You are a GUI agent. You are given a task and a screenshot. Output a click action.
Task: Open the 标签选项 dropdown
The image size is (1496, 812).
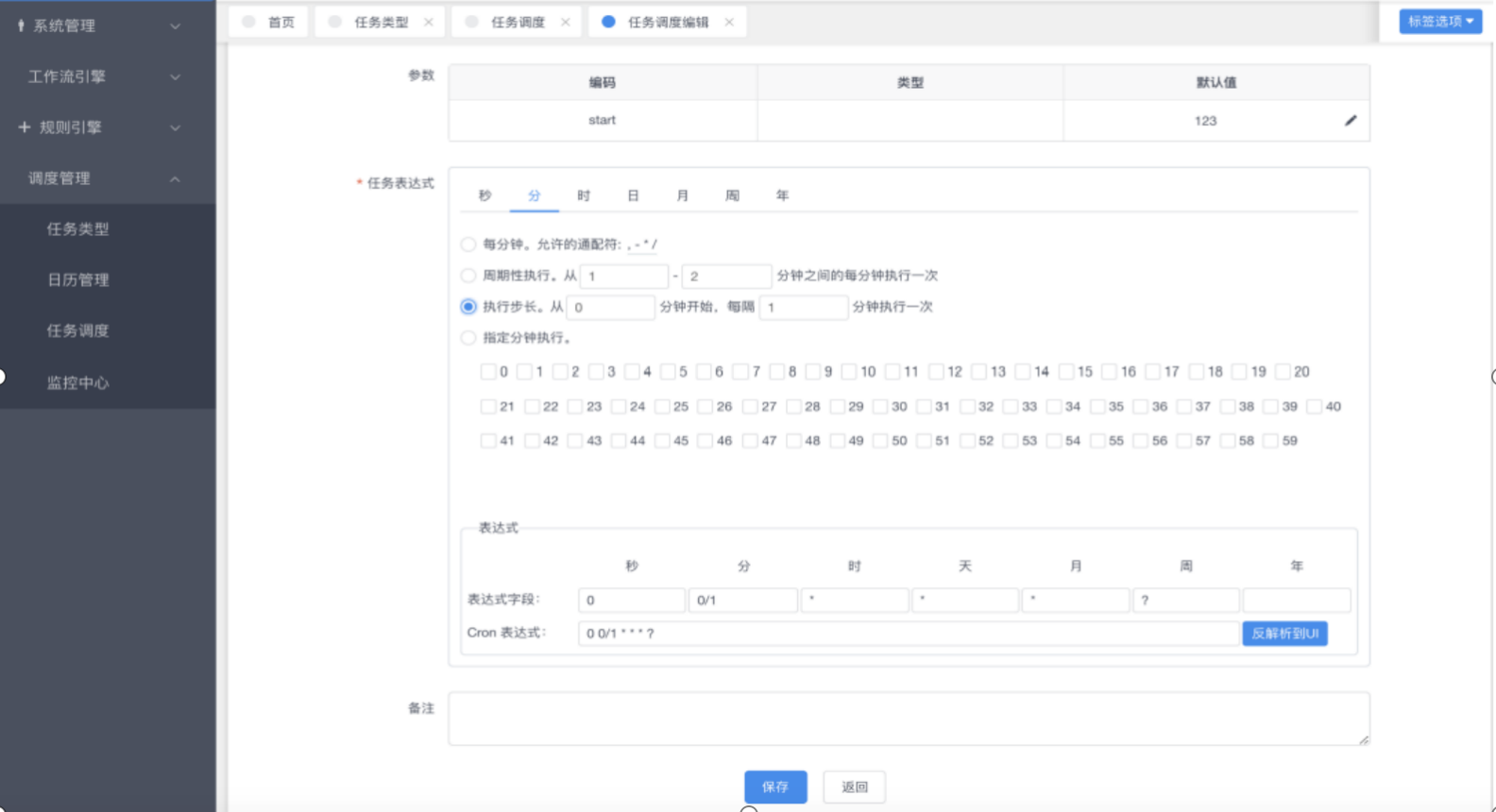(1440, 21)
